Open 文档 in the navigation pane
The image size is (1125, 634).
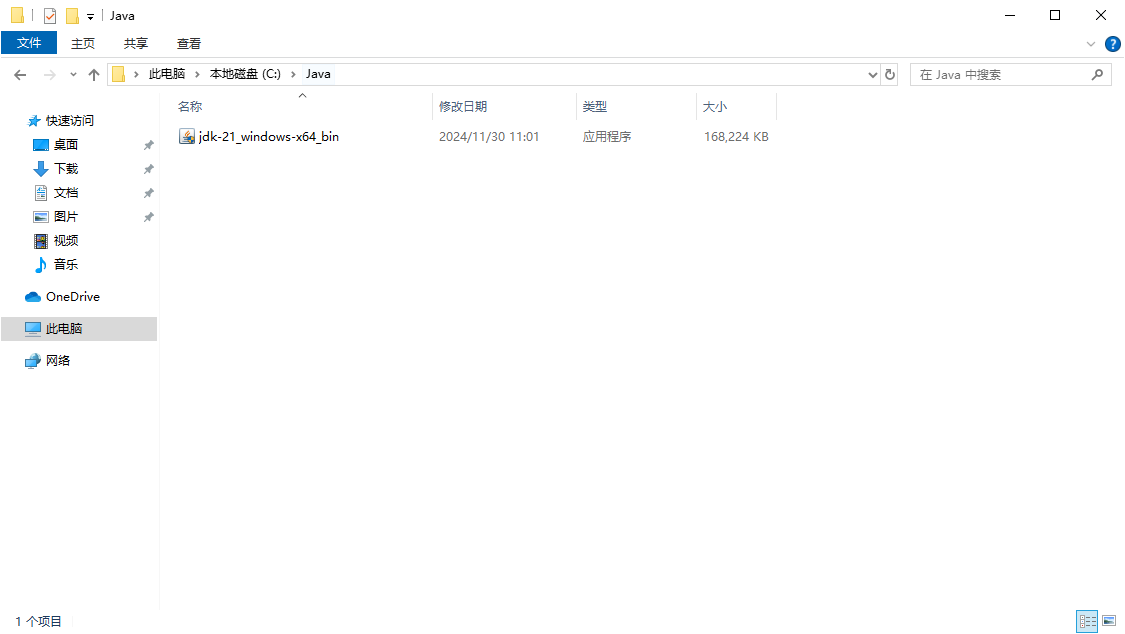pos(66,192)
